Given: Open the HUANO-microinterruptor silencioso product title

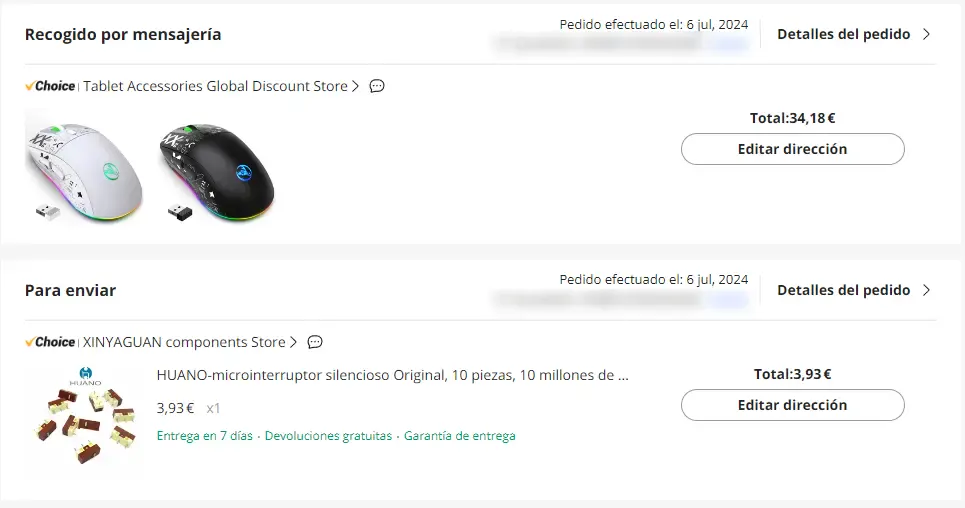Looking at the screenshot, I should (x=393, y=376).
